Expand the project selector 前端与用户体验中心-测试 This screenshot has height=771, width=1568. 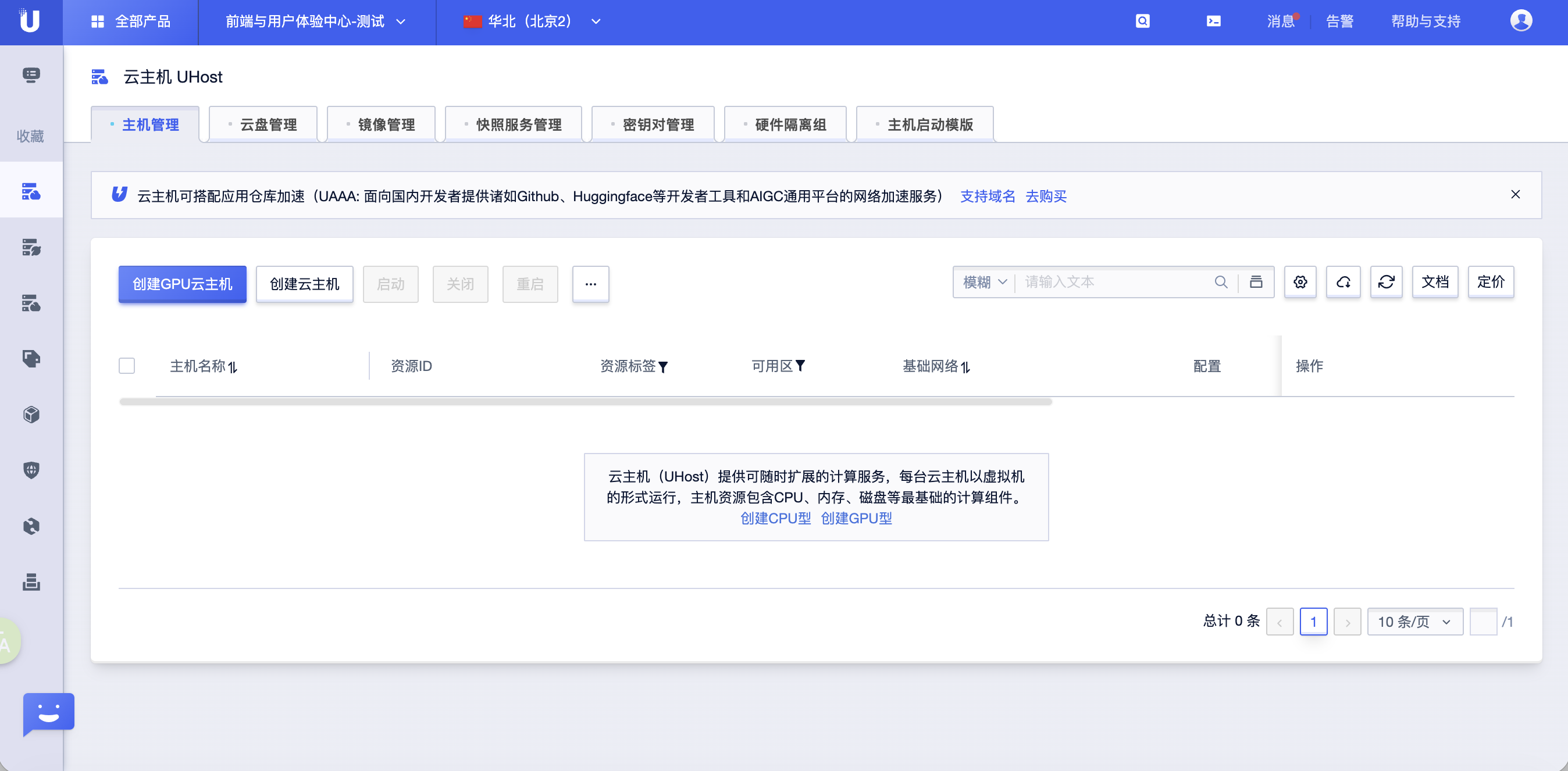[x=316, y=22]
